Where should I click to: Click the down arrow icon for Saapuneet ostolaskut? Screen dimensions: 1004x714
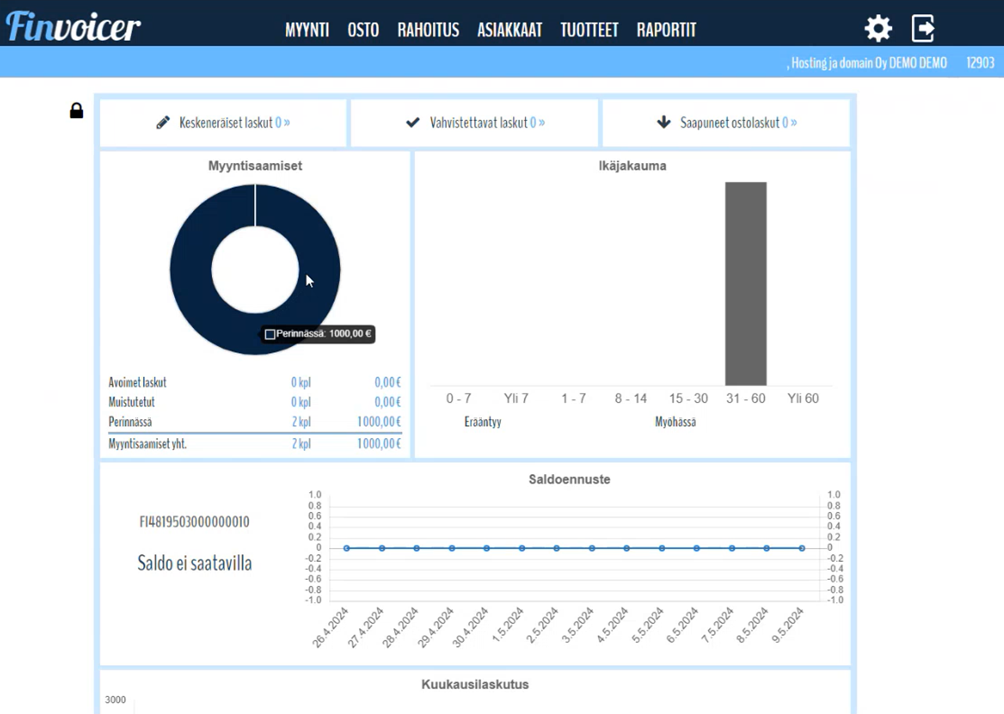pos(663,123)
